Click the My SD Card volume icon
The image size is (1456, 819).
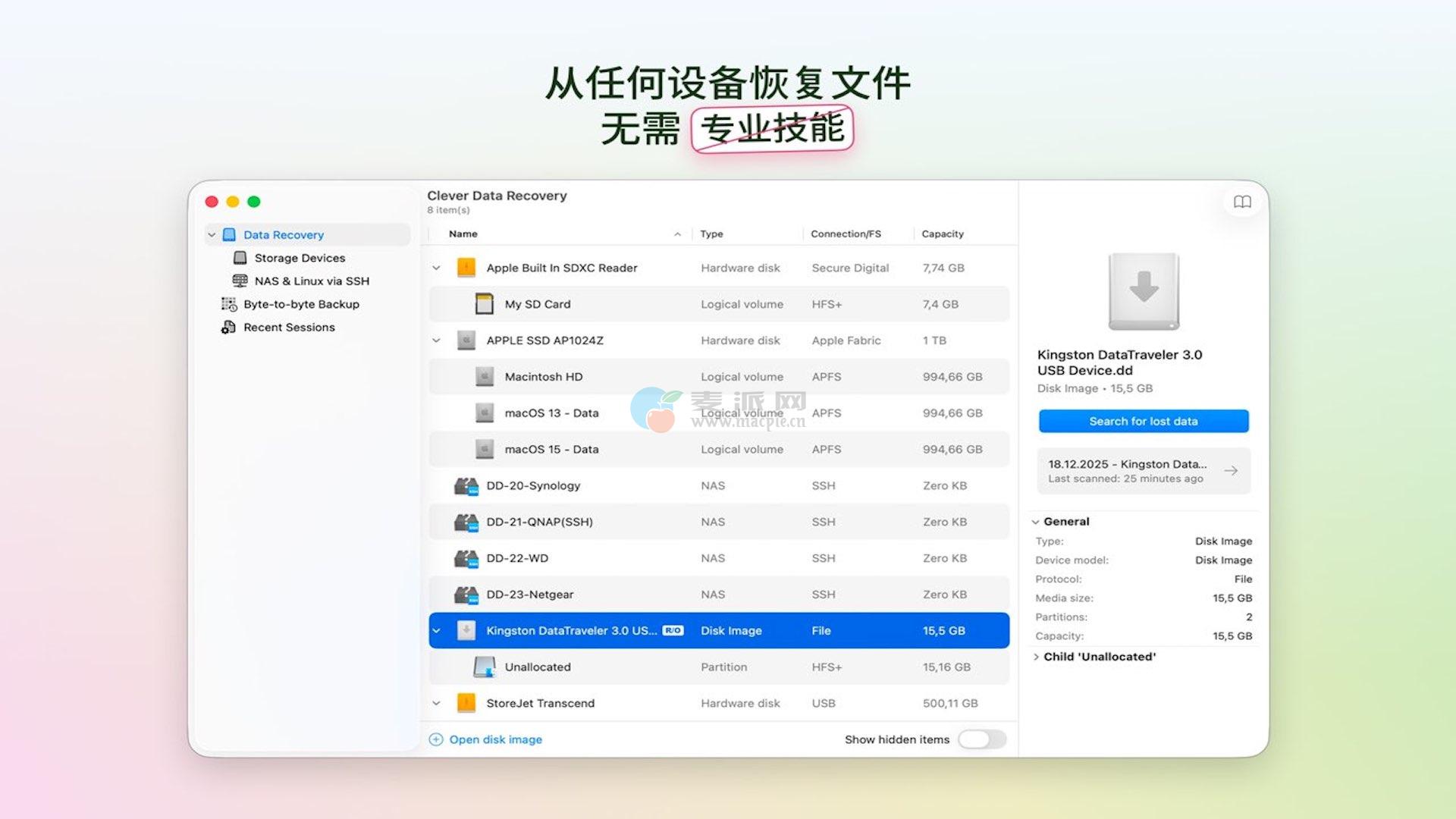click(484, 304)
